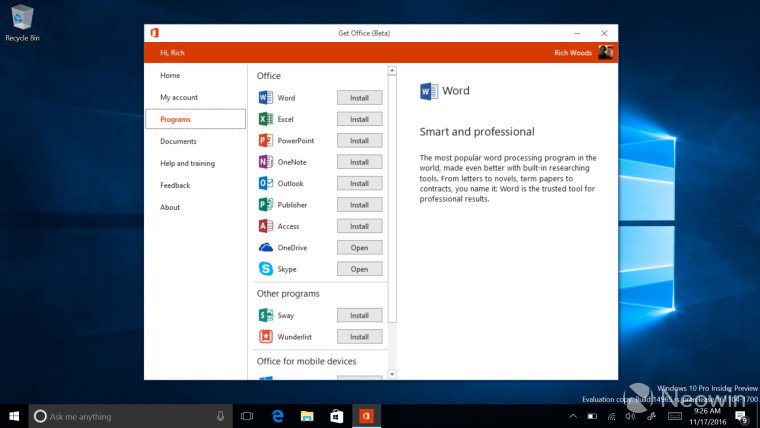
Task: Click the scroll up arrow in programs list
Action: tap(392, 71)
